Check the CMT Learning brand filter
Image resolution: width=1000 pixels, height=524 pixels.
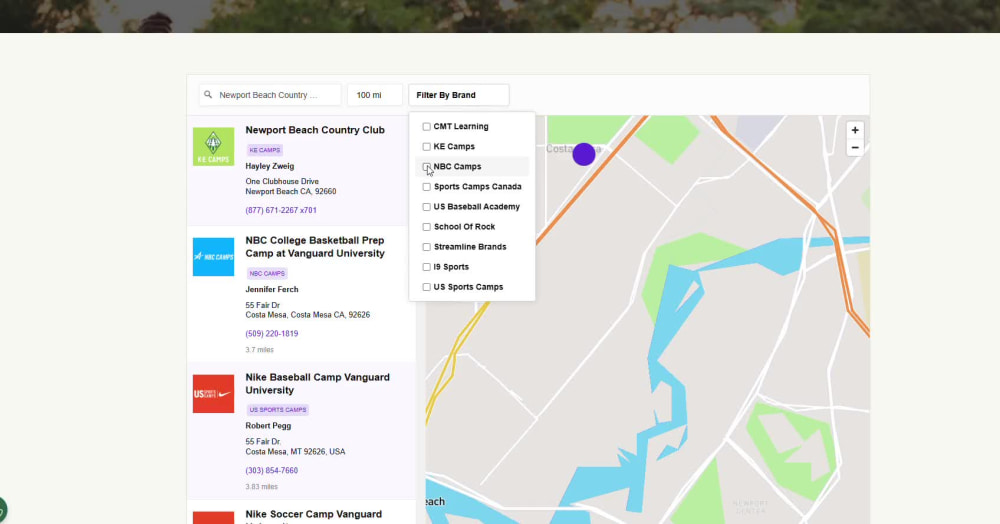[427, 126]
